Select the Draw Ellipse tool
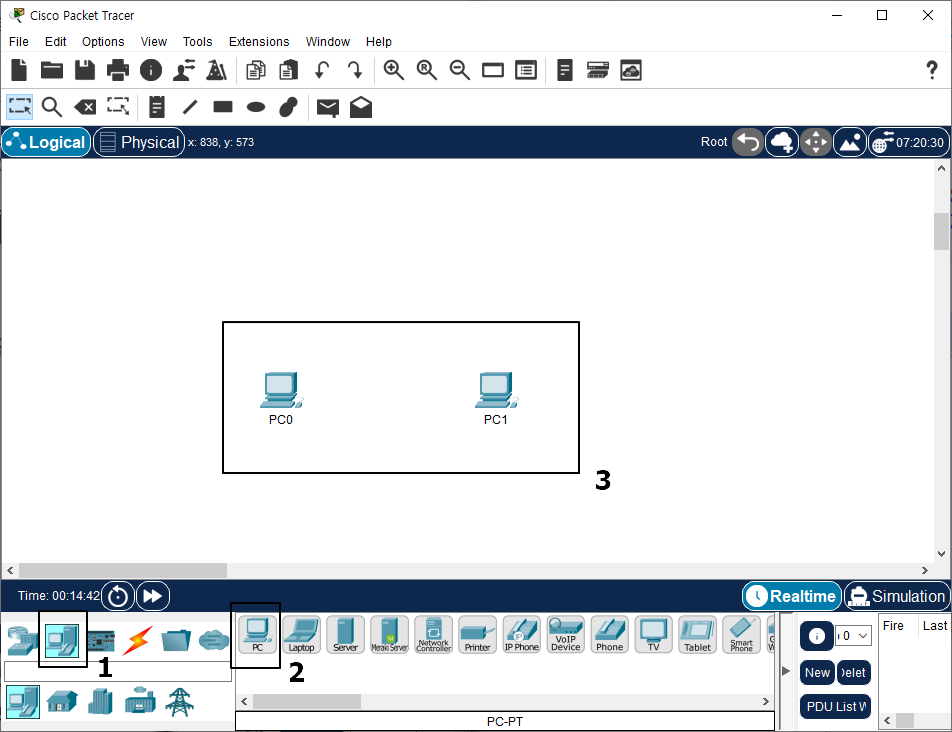 (256, 107)
